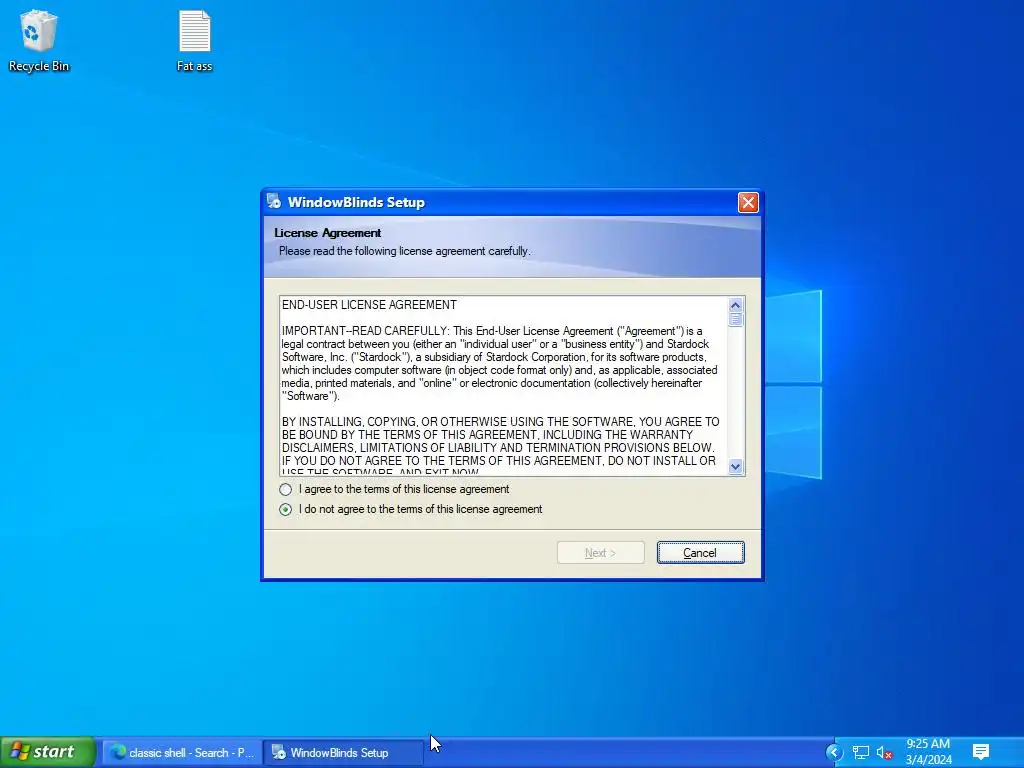Viewport: 1024px width, 768px height.
Task: Open the Windows start button
Action: click(48, 752)
